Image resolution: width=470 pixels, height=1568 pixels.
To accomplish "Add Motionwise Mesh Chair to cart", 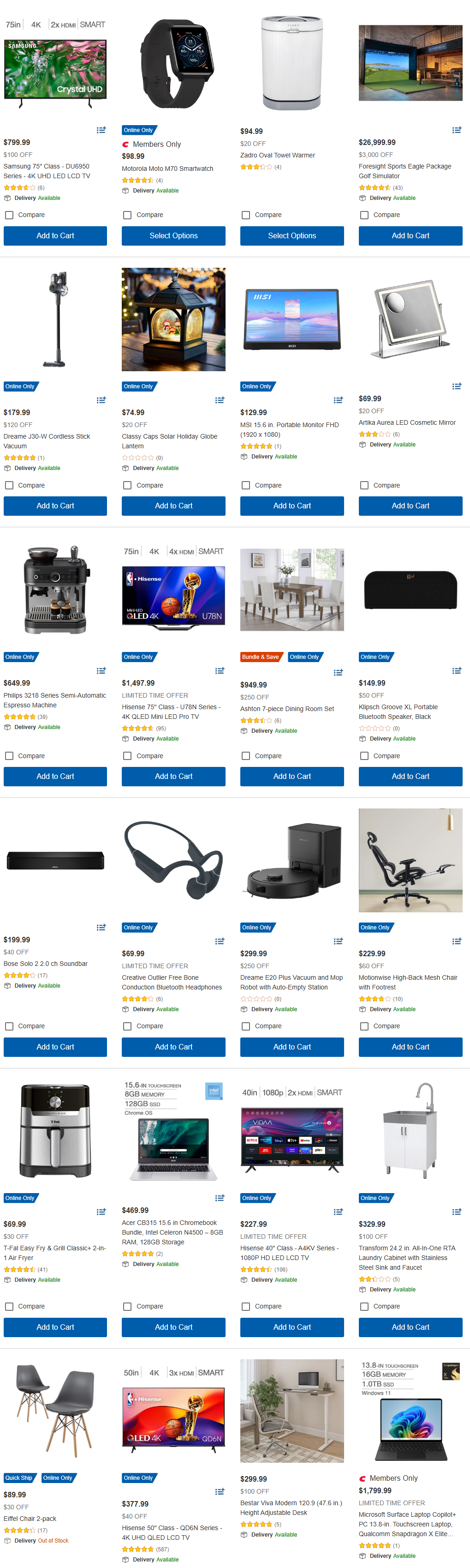I will pos(411,1047).
